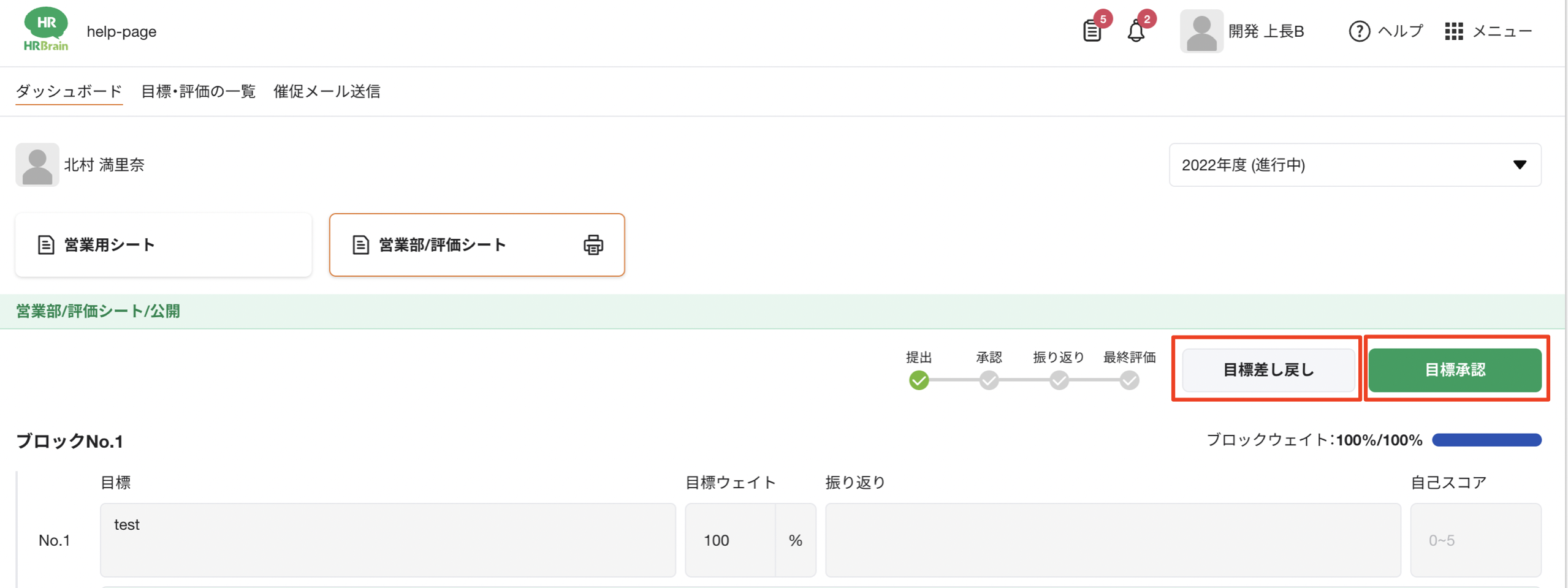Open the 催促メール送信 tab
This screenshot has height=588, width=1568.
tap(326, 92)
